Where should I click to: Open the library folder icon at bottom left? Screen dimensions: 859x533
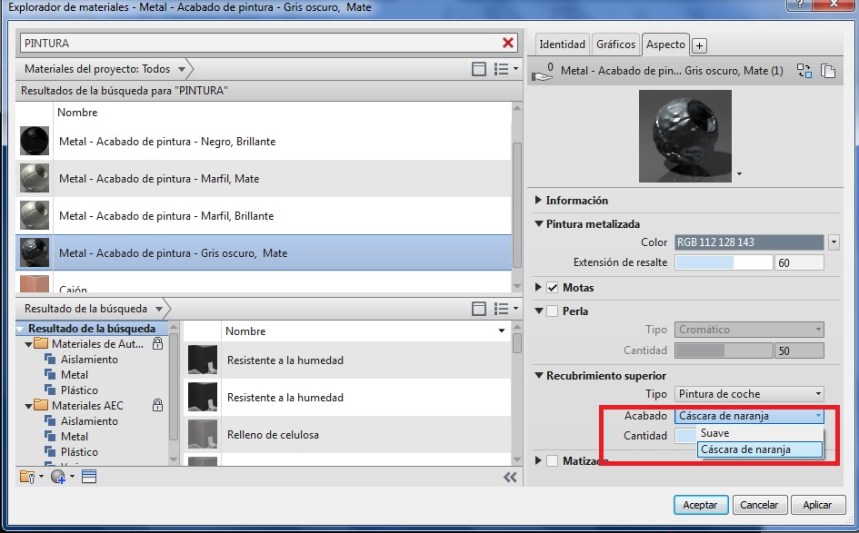26,477
